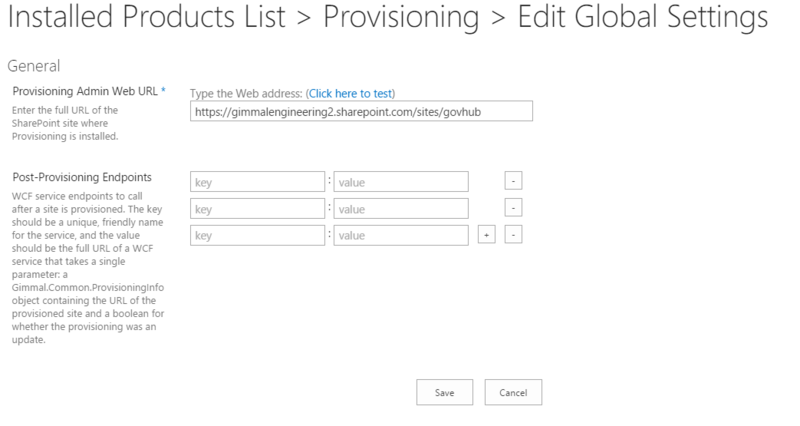Viewport: 800px width, 426px height.
Task: Remove the third endpoint row with minus button
Action: coord(513,235)
